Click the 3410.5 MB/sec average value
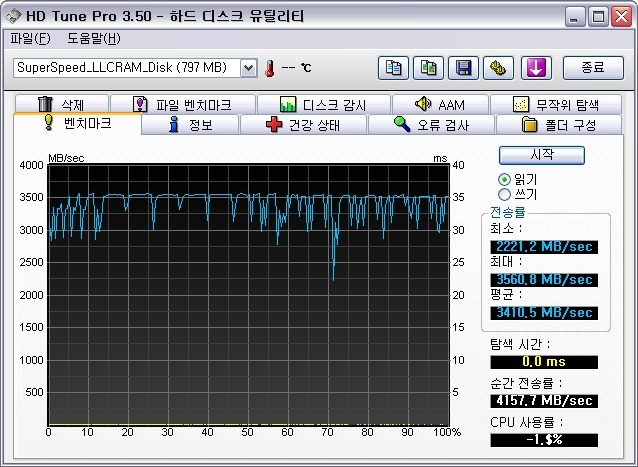The height and width of the screenshot is (467, 638). [x=544, y=313]
